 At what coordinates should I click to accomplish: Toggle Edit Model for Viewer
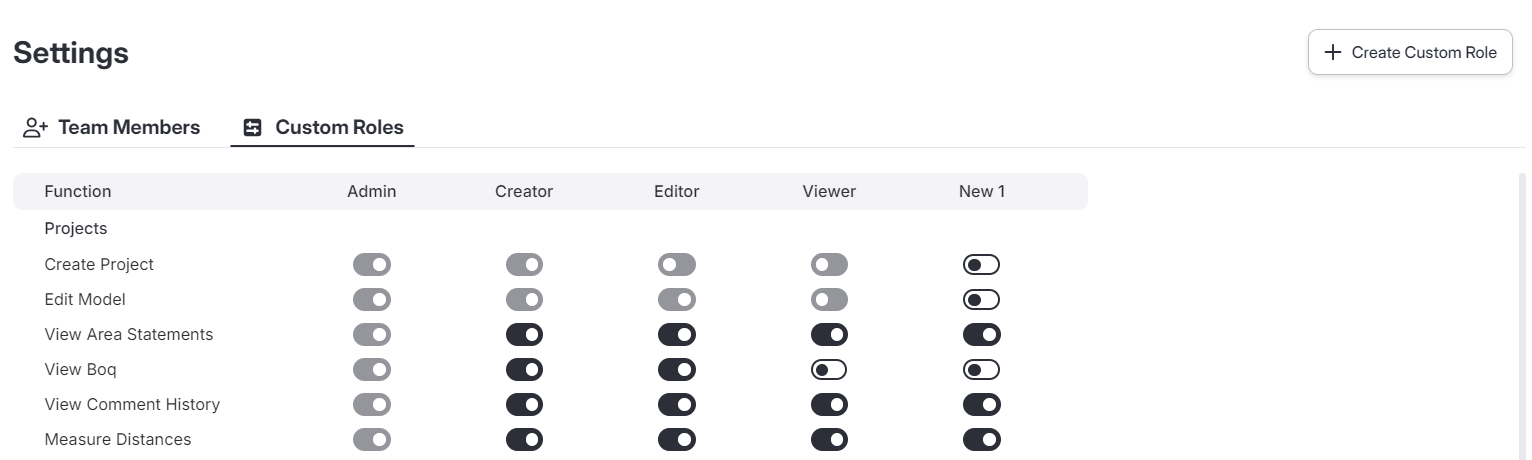click(829, 300)
